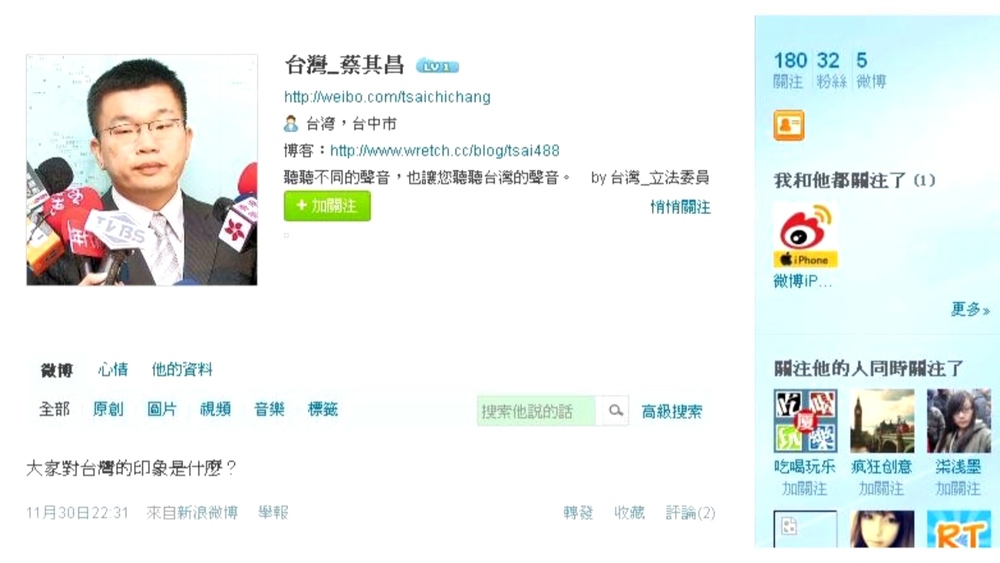Click the LV1 level badge

[x=438, y=66]
